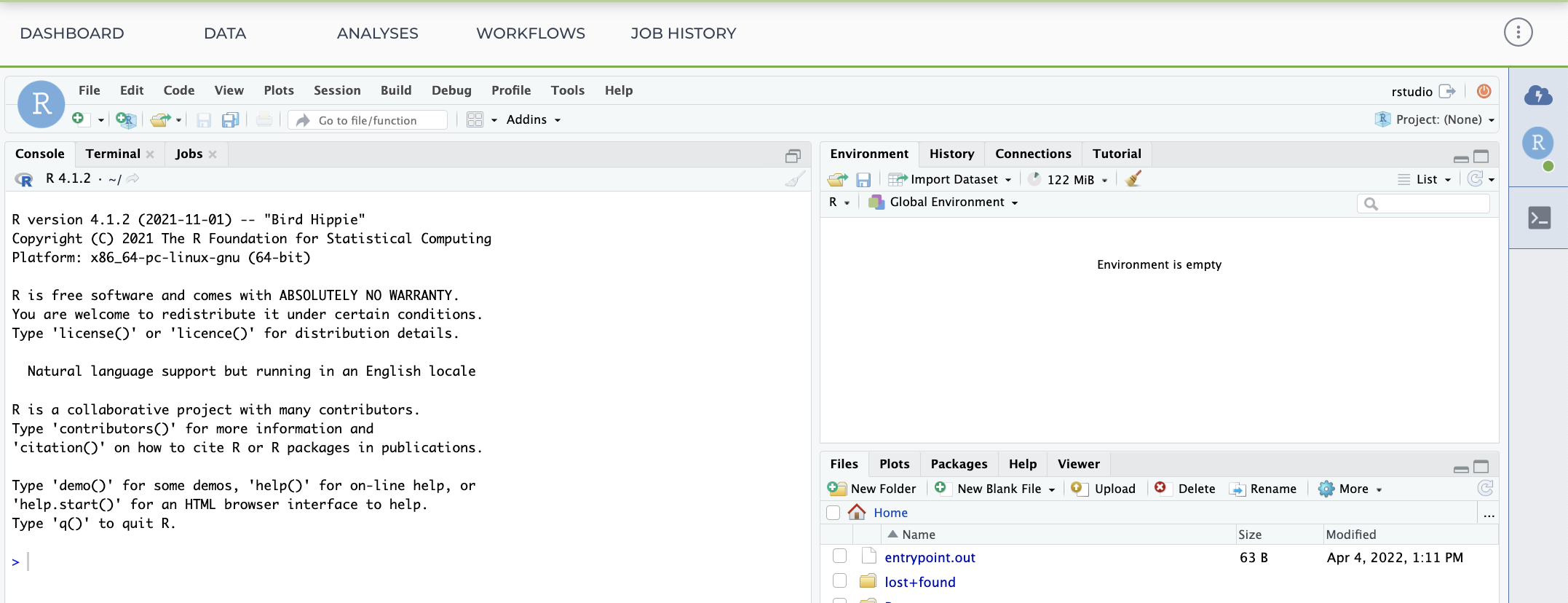The image size is (1568, 603).
Task: Open the Global Environment dropdown
Action: 943,202
